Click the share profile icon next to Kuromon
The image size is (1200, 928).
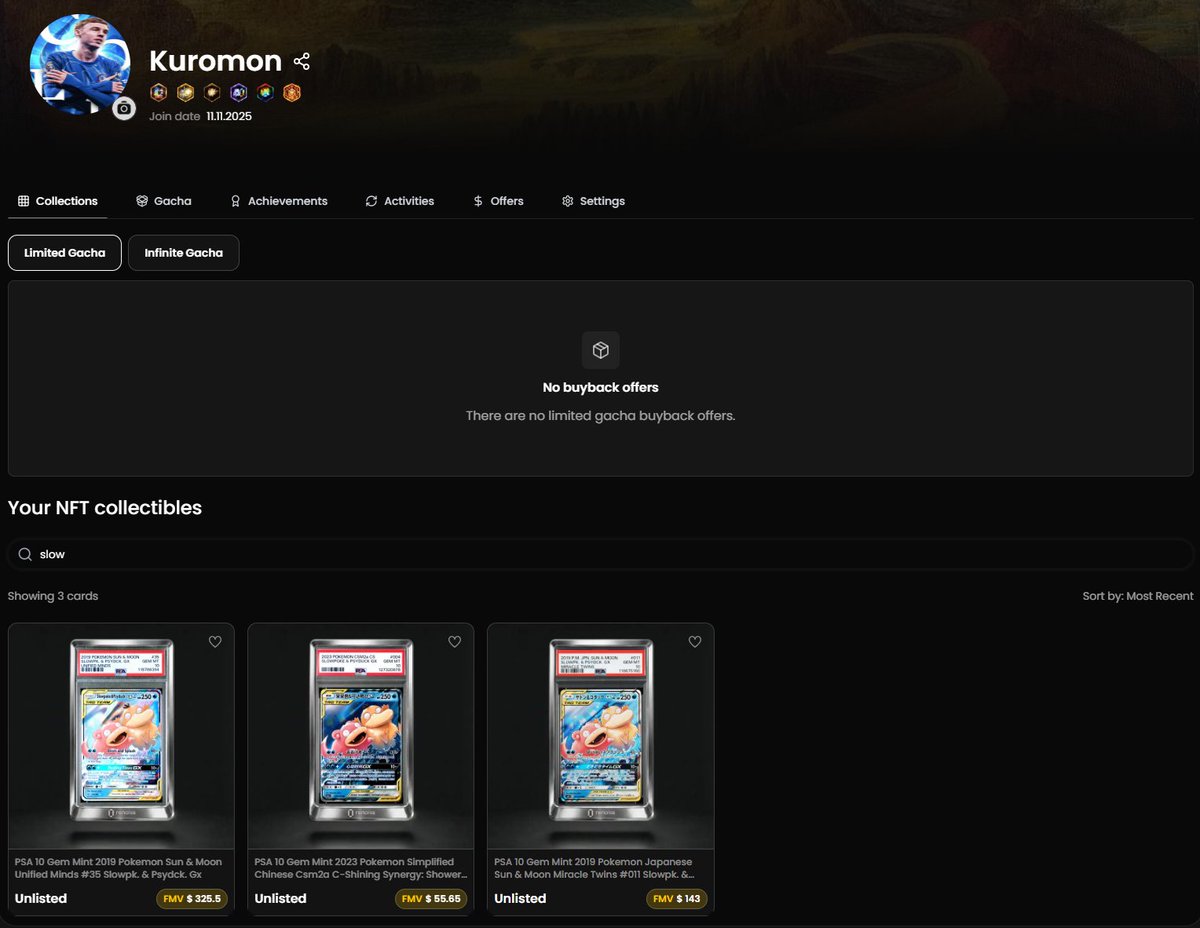pos(301,62)
